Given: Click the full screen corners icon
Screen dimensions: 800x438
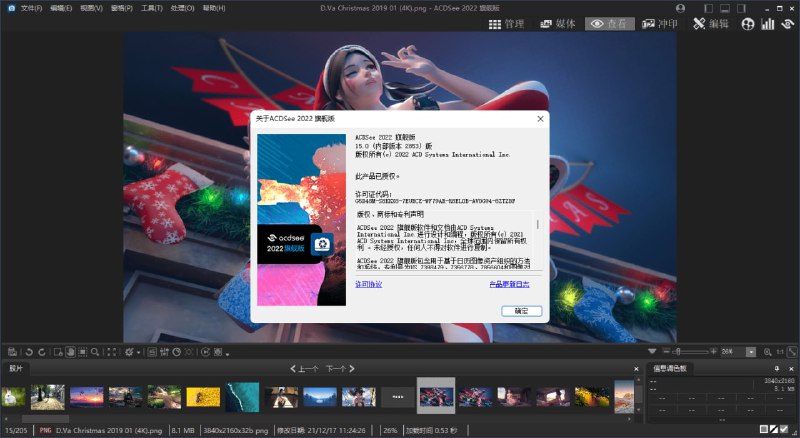Looking at the screenshot, I should (x=112, y=352).
